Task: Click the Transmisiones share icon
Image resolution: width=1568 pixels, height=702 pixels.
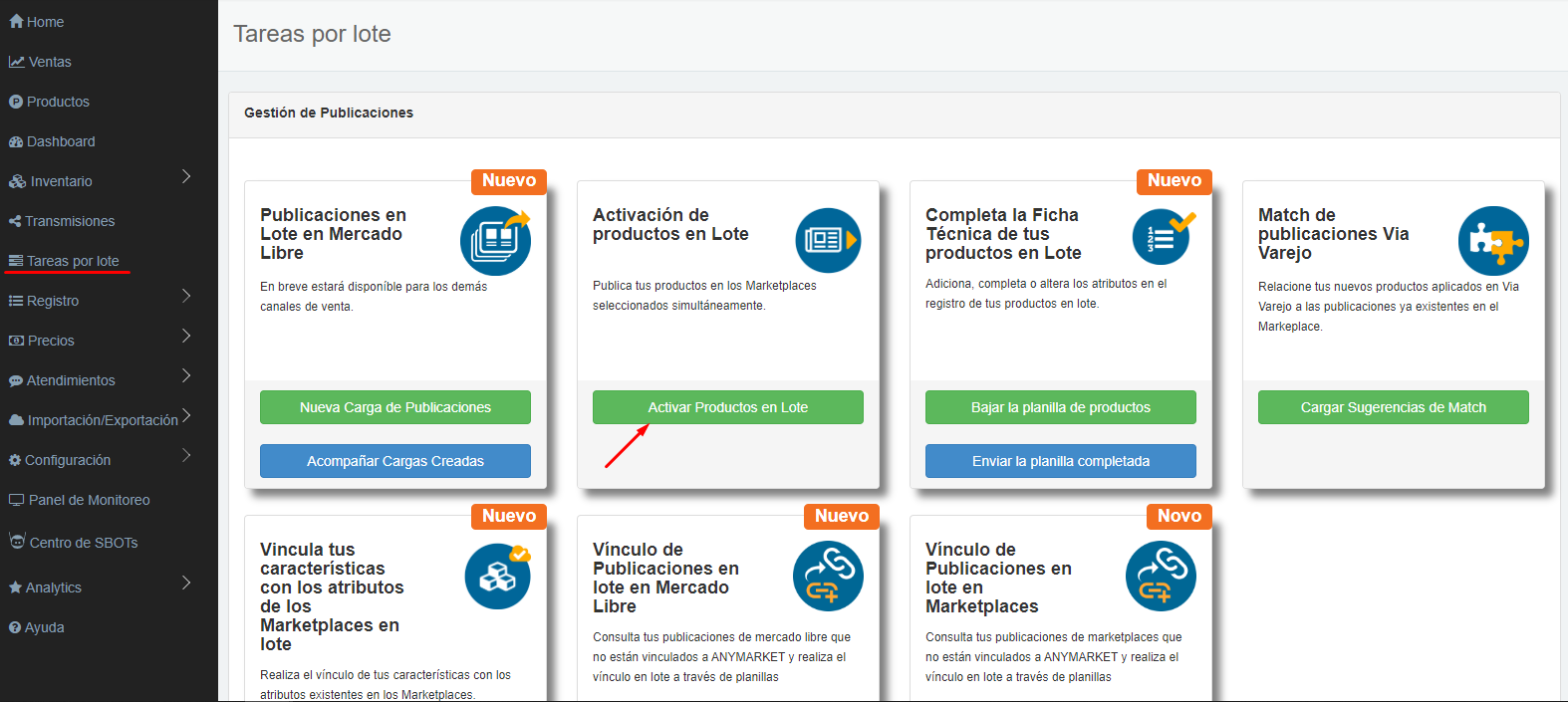Action: pyautogui.click(x=15, y=221)
